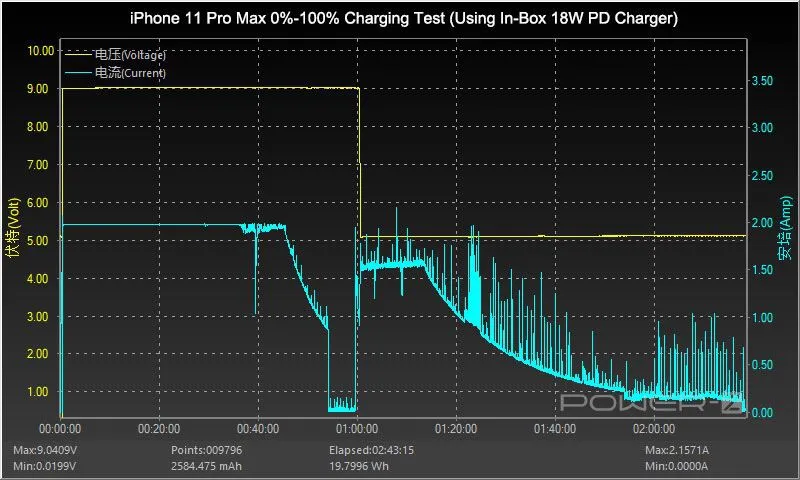Click the Max:2.1571A statistic
800x480 pixels.
677,450
